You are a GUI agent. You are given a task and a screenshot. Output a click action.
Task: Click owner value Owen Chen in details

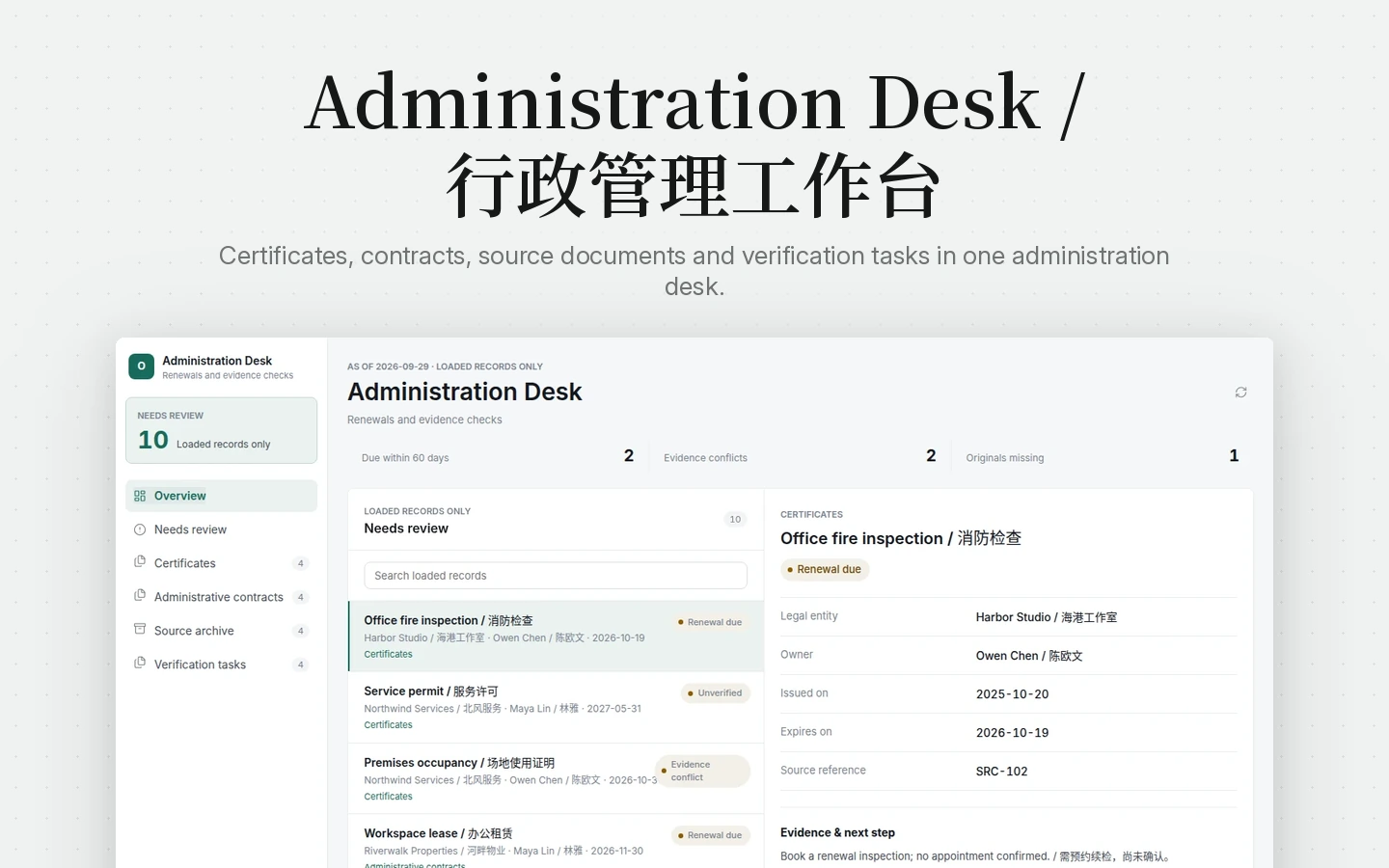(1029, 656)
